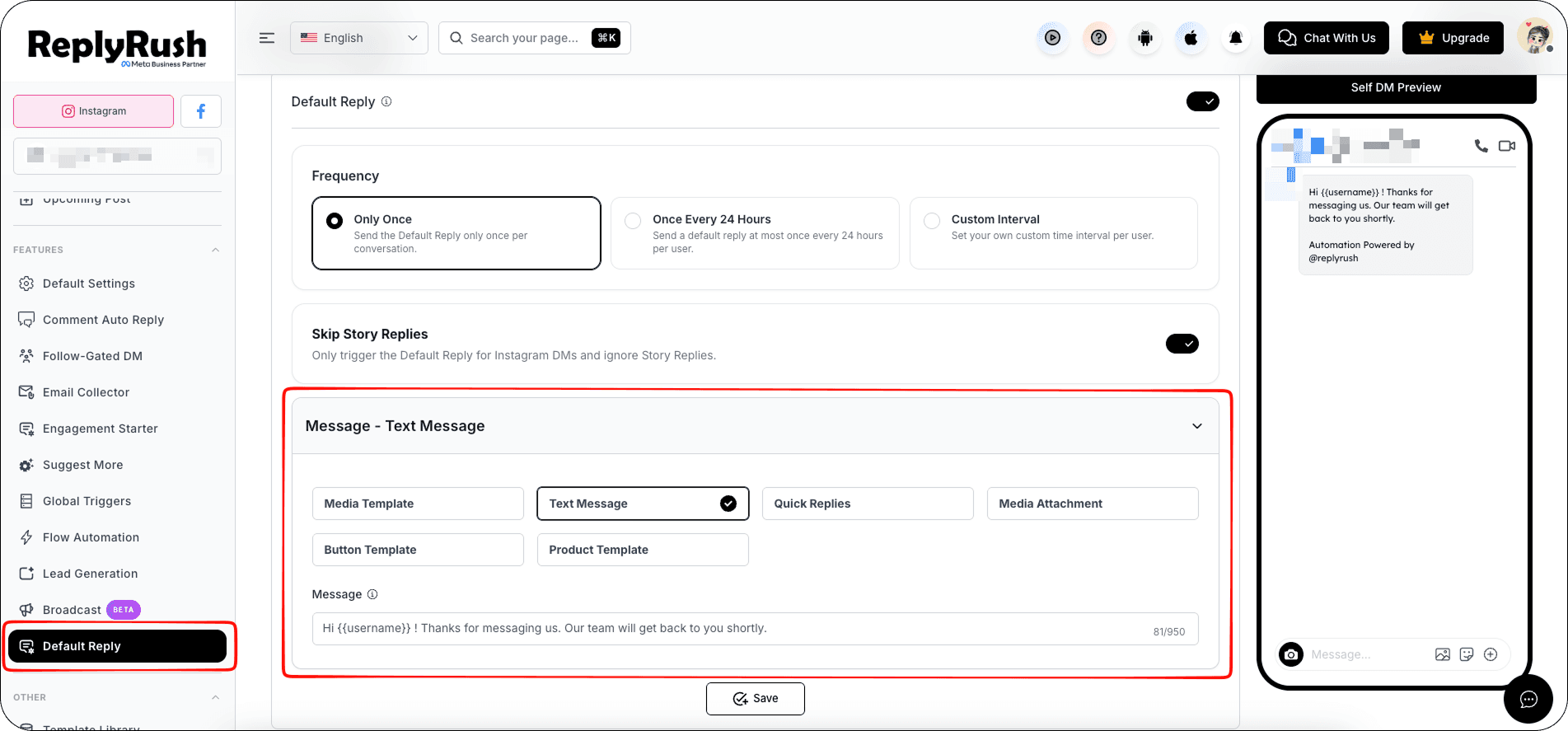
Task: Collapse the OTHER sidebar section
Action: pos(216,697)
